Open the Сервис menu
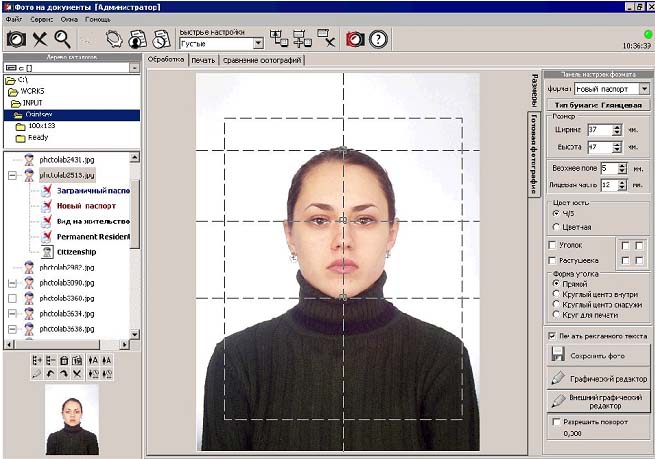 (41, 19)
